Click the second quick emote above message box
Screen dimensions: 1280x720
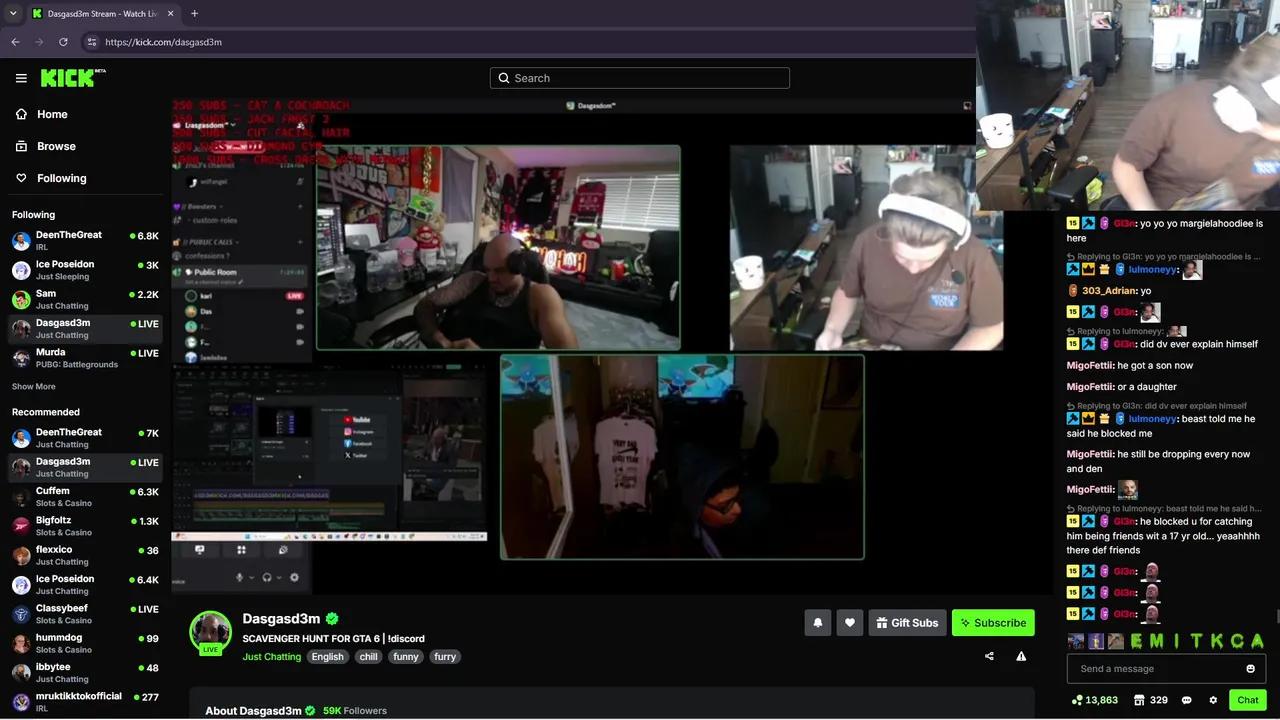click(x=1095, y=641)
